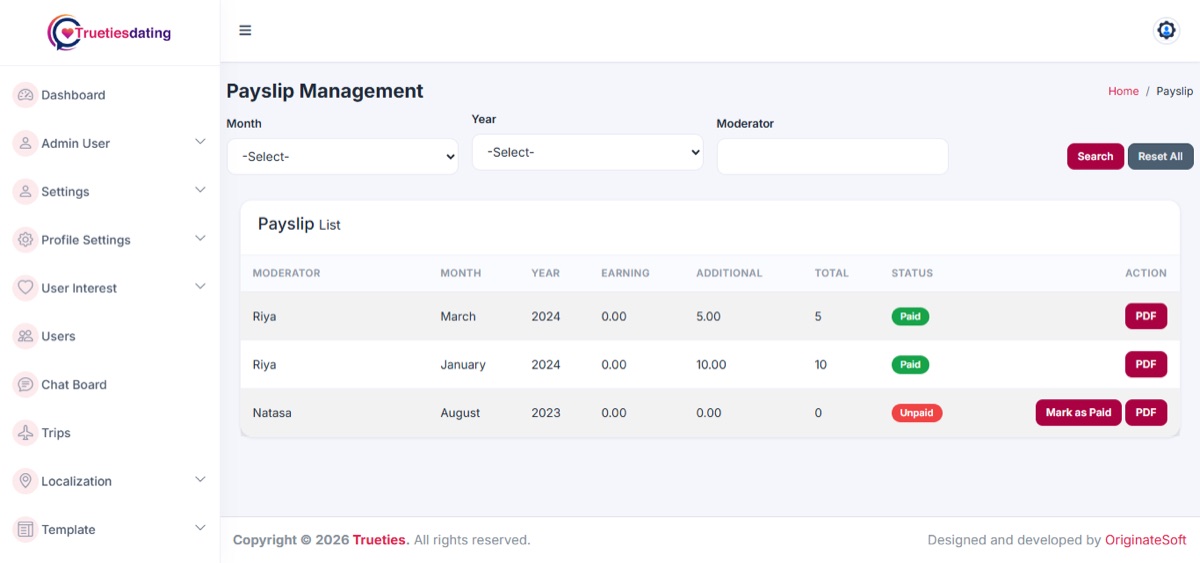Screen dimensions: 1200x563
Task: Toggle the hamburger menu icon
Action: coord(245,30)
